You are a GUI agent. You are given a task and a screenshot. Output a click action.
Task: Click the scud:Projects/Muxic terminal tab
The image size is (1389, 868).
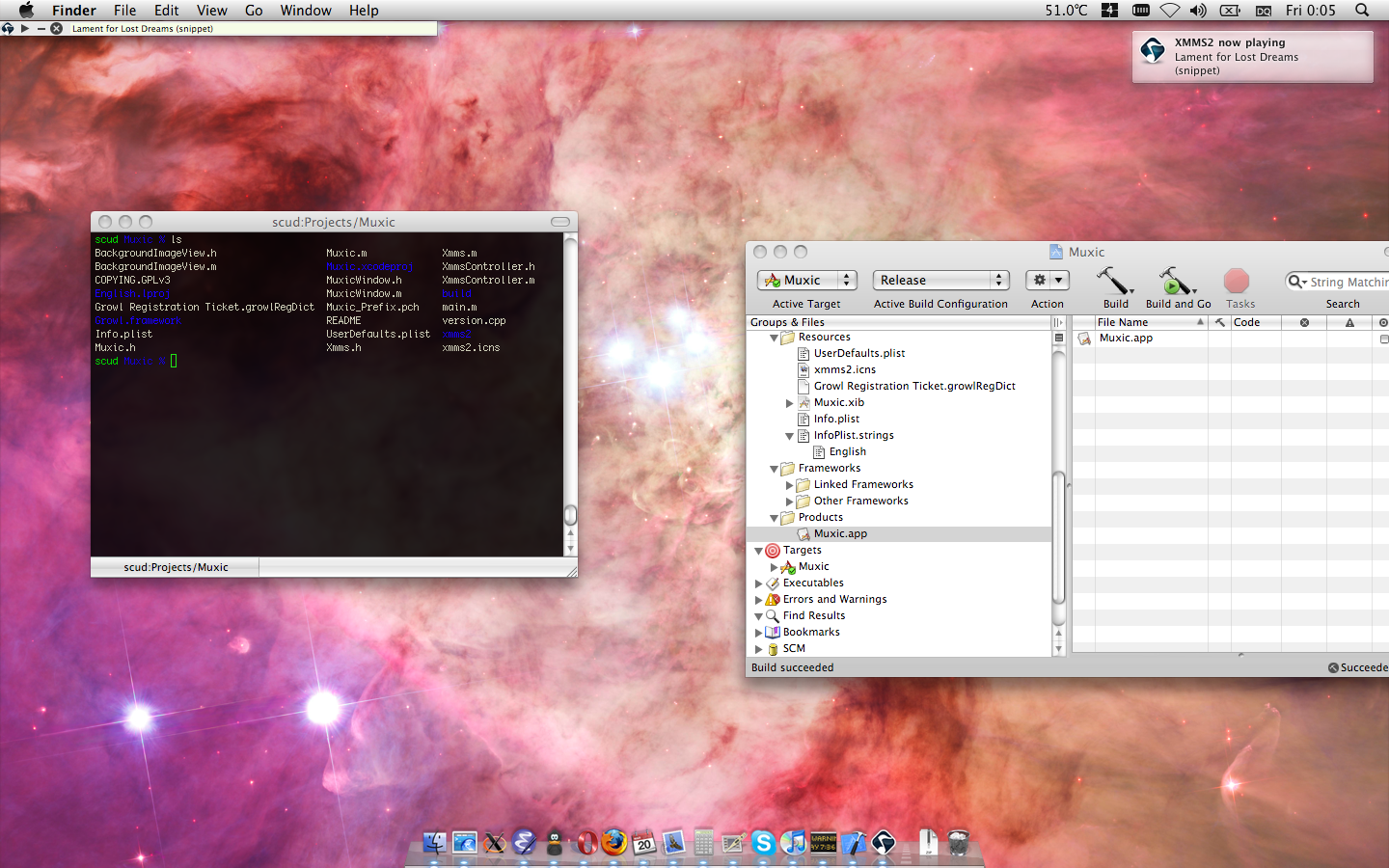point(176,567)
